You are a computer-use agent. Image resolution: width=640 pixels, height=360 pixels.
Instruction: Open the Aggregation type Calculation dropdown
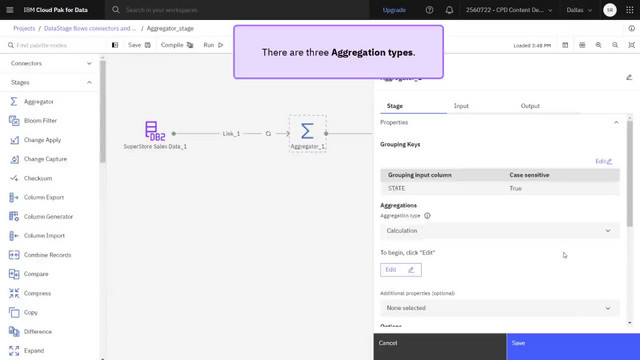point(500,231)
